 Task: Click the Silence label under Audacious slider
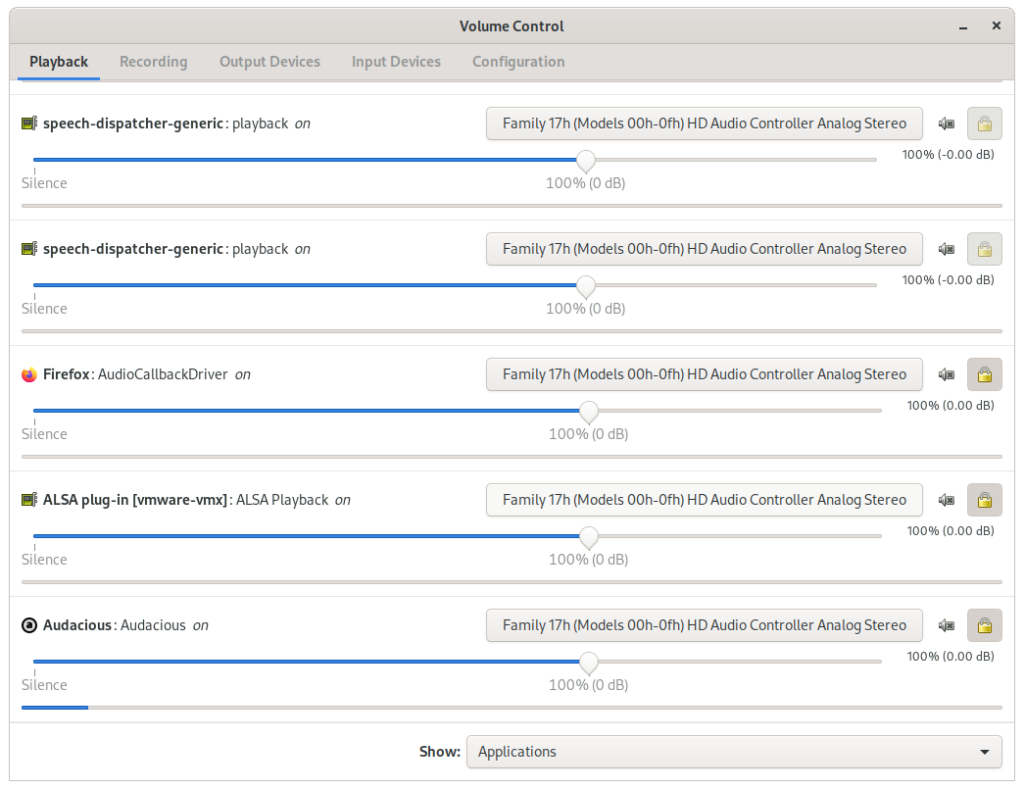tap(44, 685)
